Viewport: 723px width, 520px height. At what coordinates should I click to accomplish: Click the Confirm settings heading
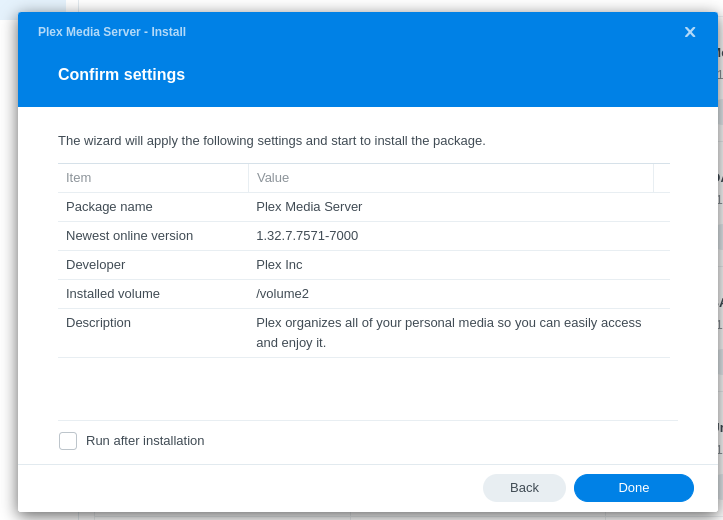(x=121, y=74)
